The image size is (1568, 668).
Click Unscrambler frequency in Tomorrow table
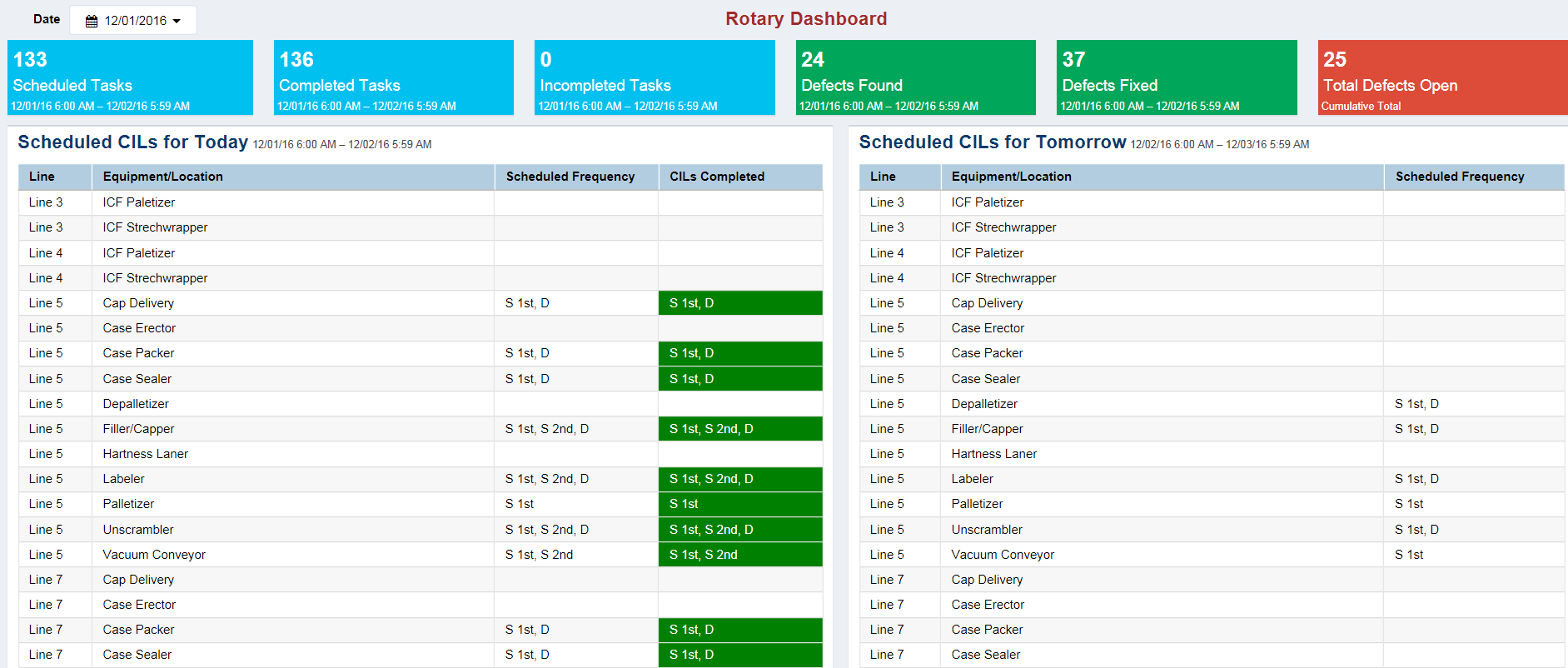(1417, 530)
